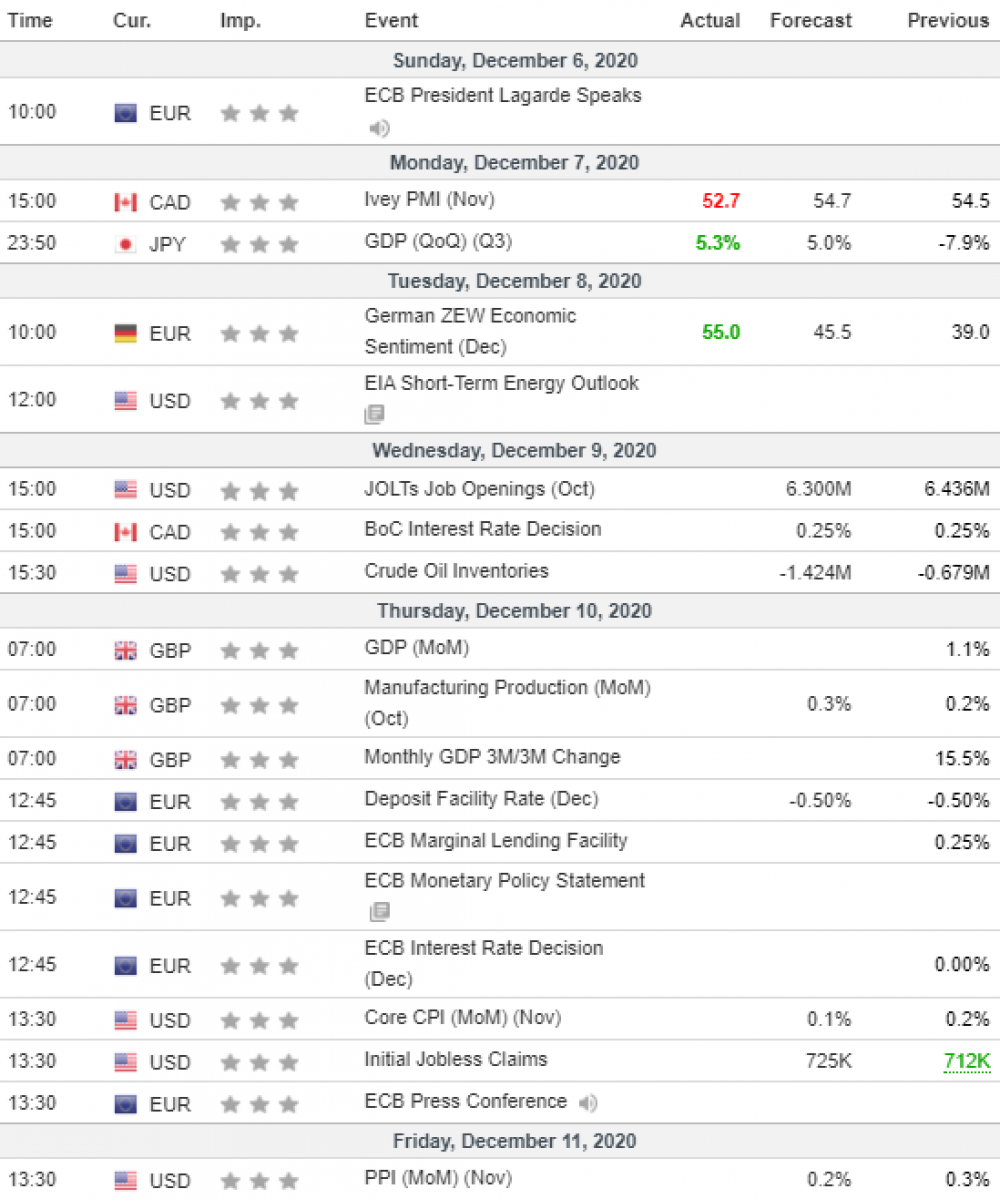Viewport: 1000px width, 1199px height.
Task: Click the EU flag in the ECB Monetary Policy Statement row
Action: [x=125, y=898]
